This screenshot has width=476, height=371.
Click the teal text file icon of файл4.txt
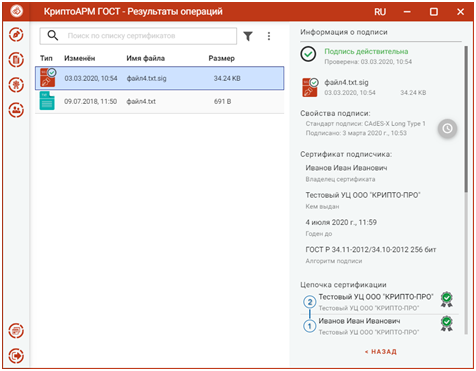coord(47,101)
